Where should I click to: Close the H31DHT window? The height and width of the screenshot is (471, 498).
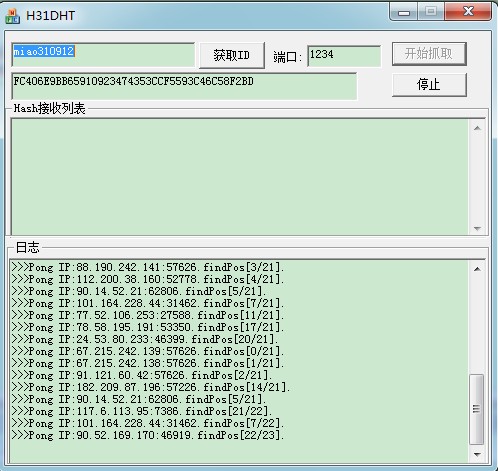[x=468, y=12]
